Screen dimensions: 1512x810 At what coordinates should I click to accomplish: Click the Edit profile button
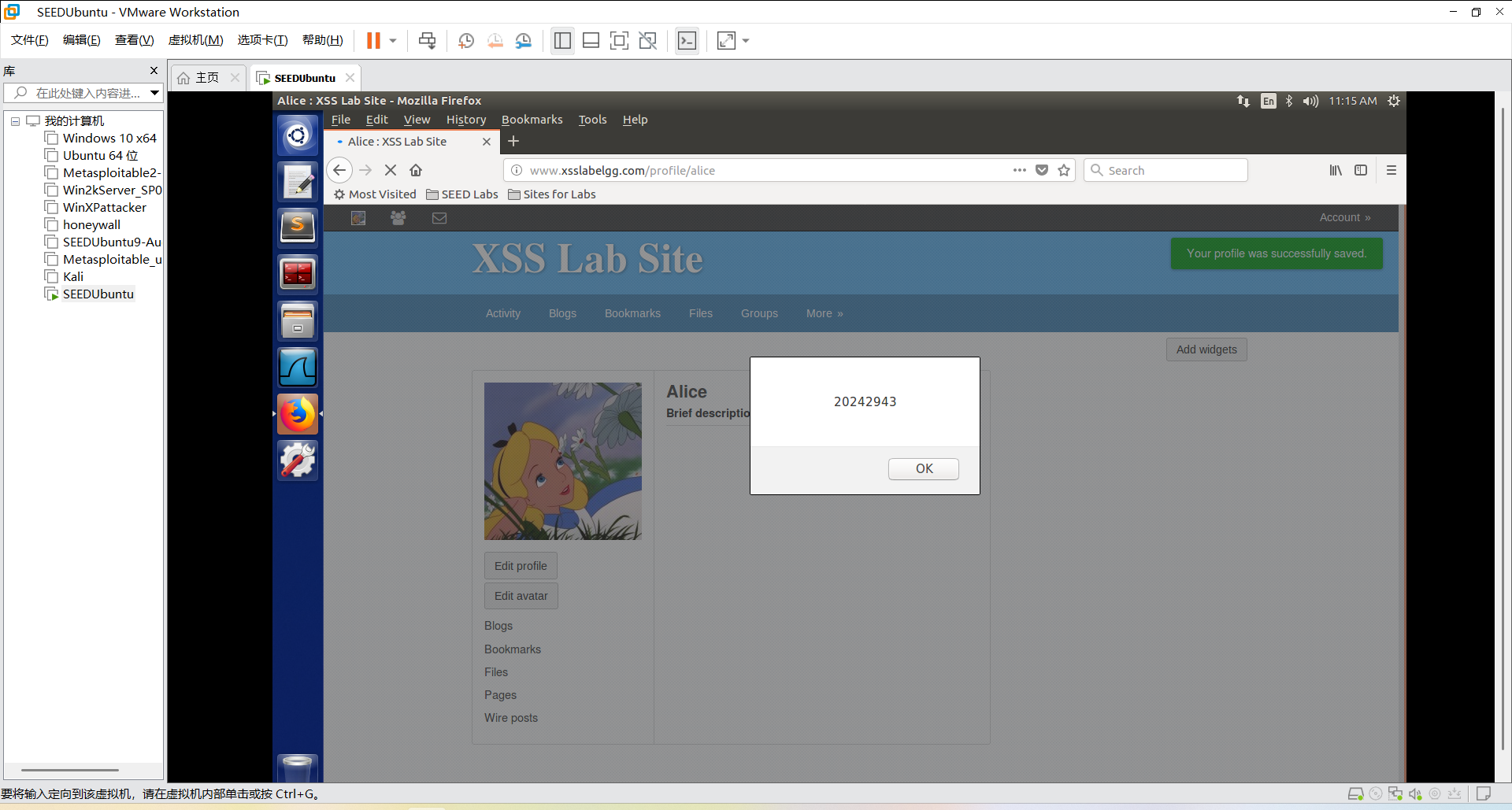point(521,566)
